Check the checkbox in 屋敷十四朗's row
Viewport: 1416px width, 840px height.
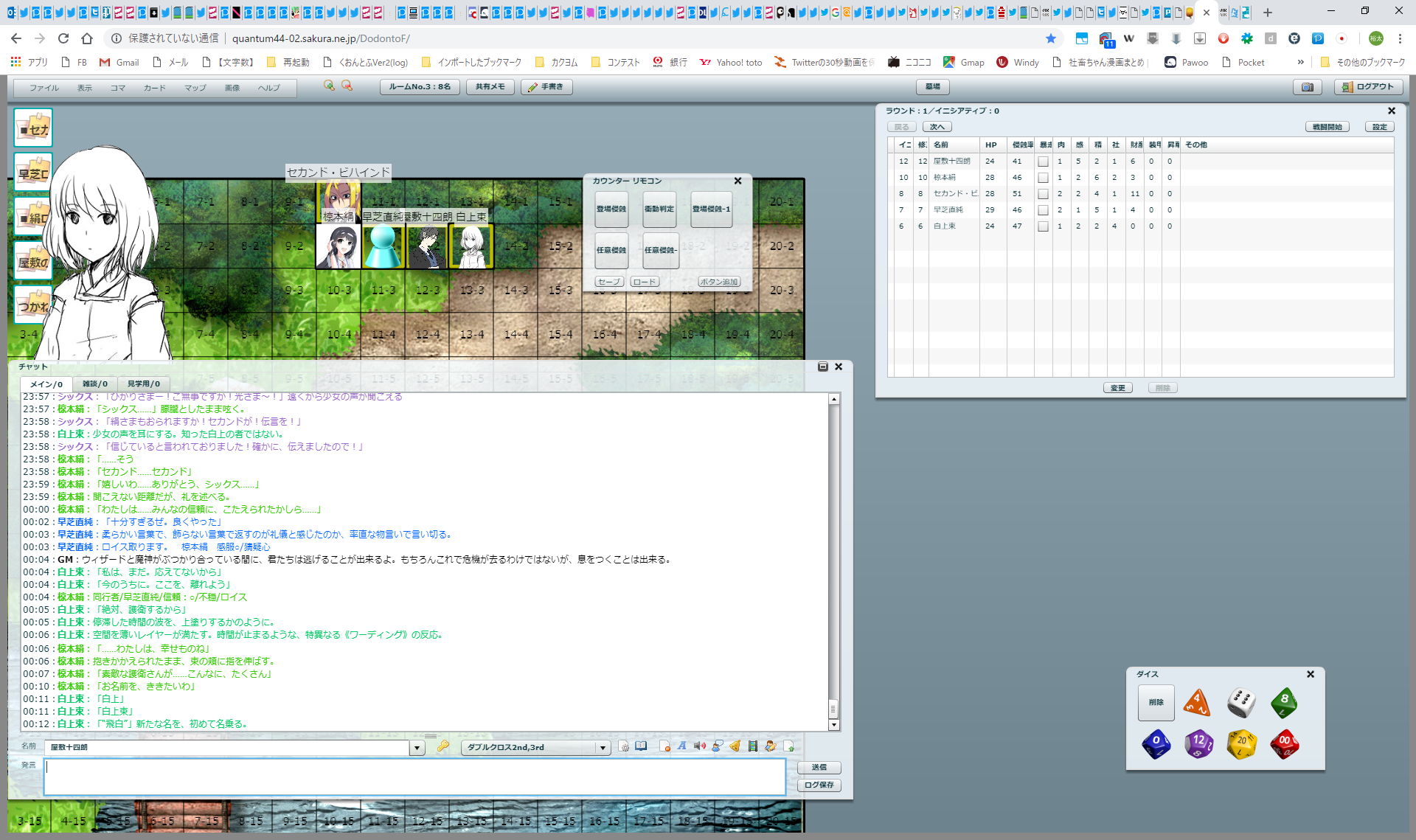[x=1043, y=162]
